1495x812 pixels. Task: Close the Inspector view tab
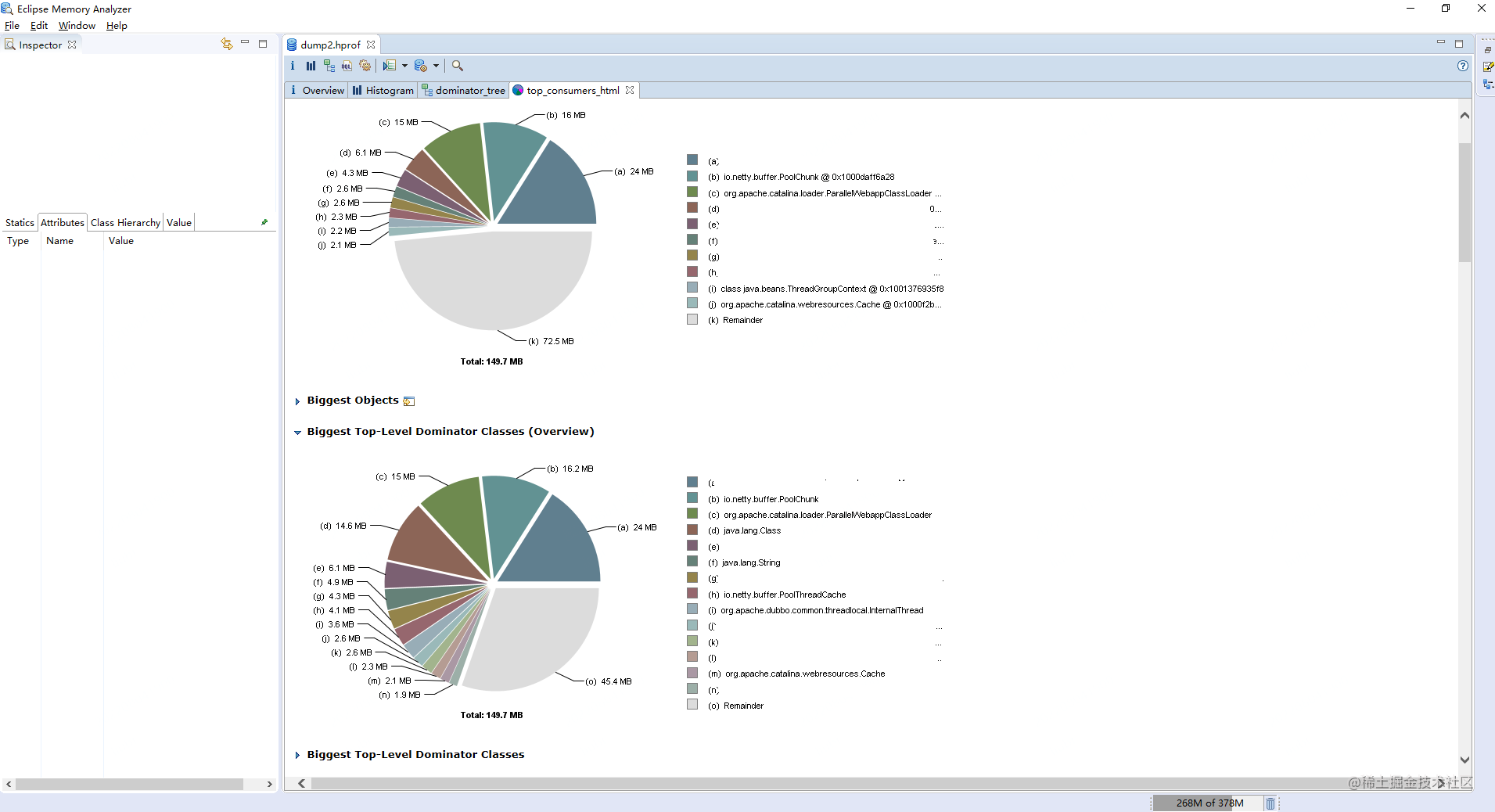(72, 45)
